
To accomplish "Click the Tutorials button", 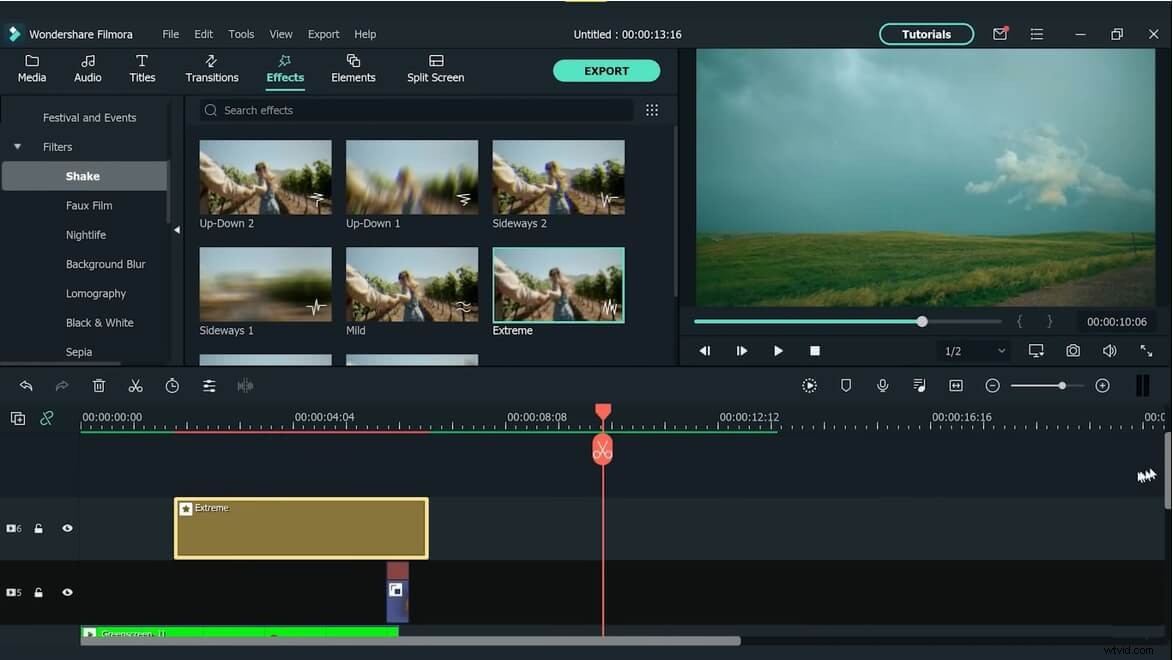I will coord(926,34).
